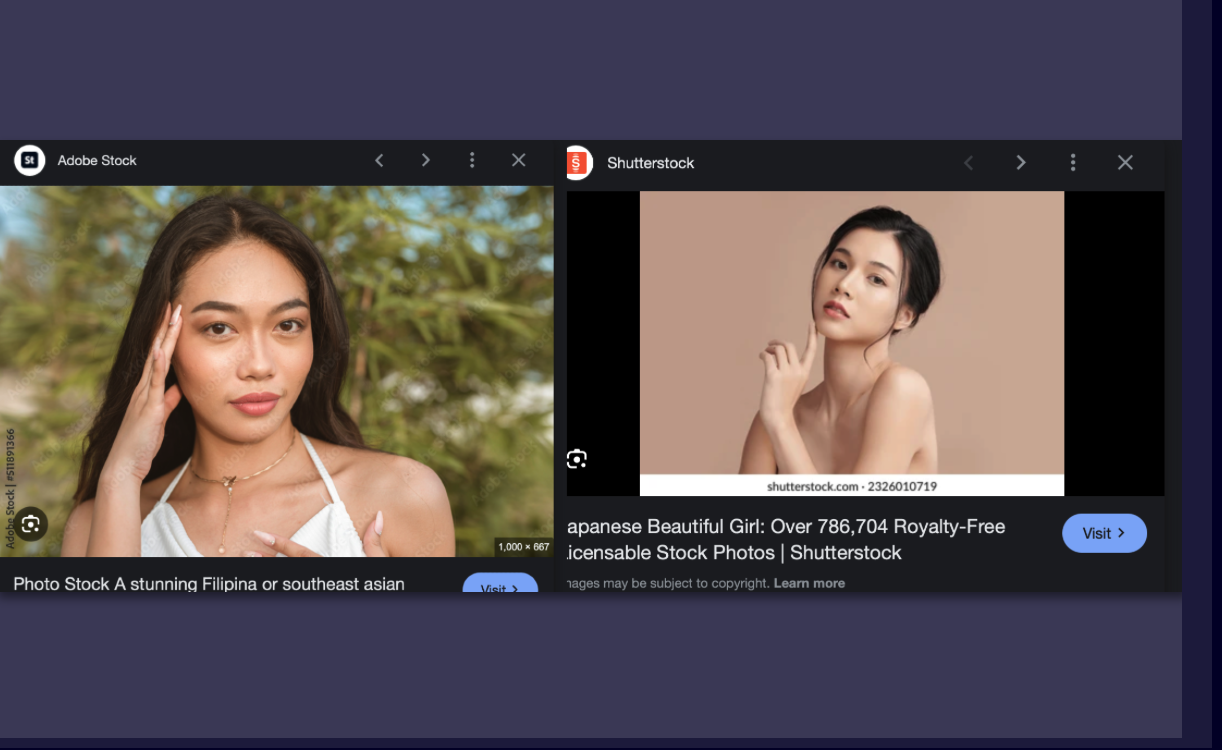This screenshot has height=750, width=1222.
Task: Go to previous image in Adobe Stock panel
Action: (x=379, y=160)
